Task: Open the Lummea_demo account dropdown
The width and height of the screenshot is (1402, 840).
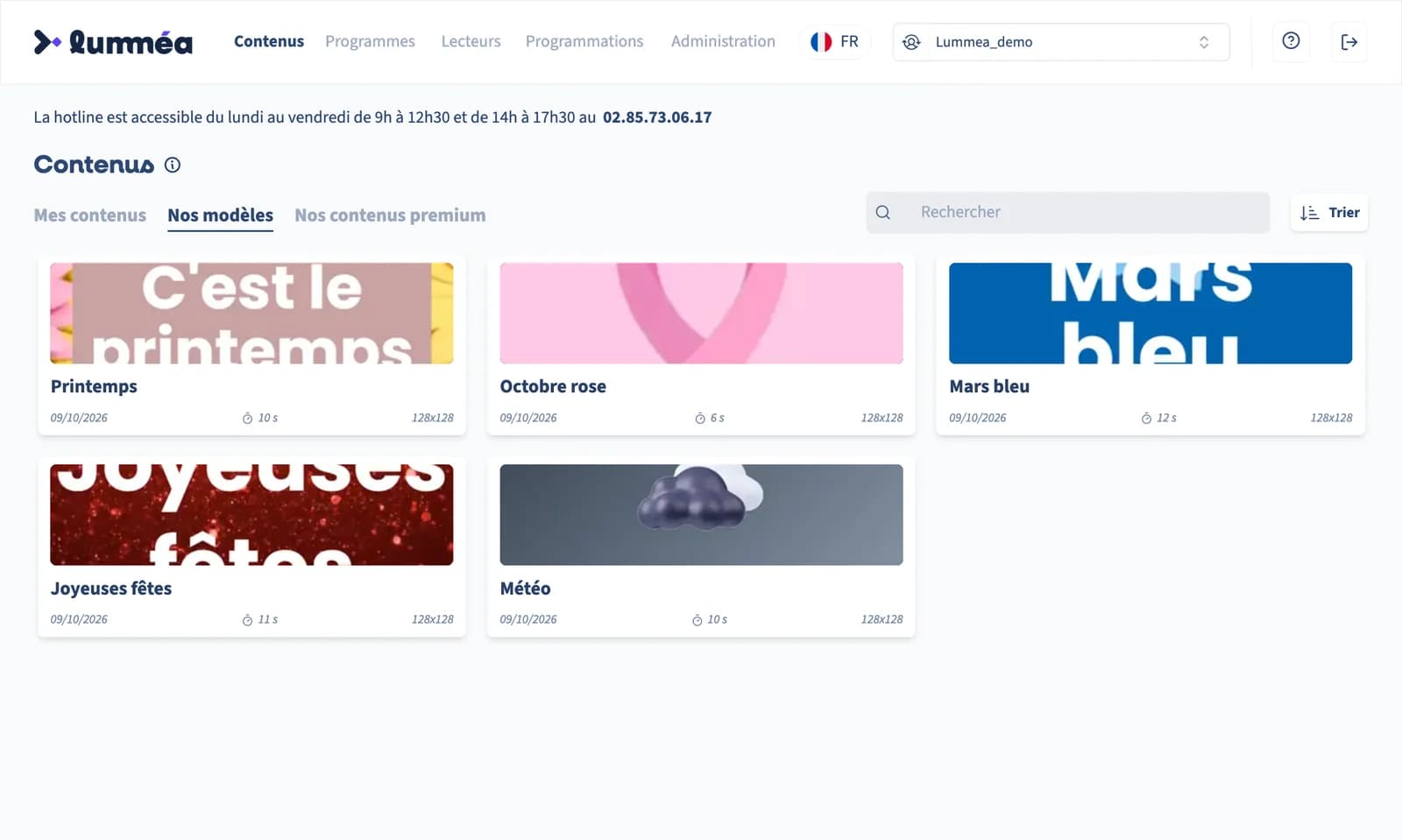Action: click(1061, 42)
